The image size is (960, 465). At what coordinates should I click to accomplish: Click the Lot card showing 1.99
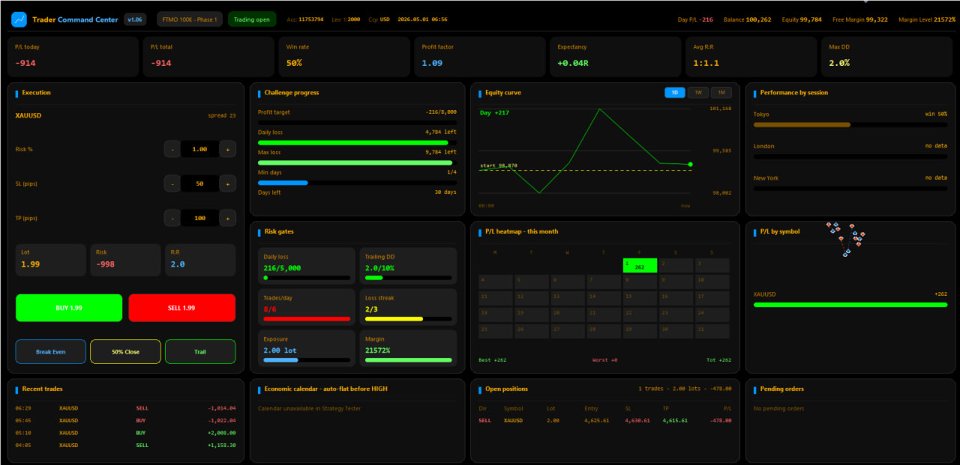pyautogui.click(x=51, y=260)
